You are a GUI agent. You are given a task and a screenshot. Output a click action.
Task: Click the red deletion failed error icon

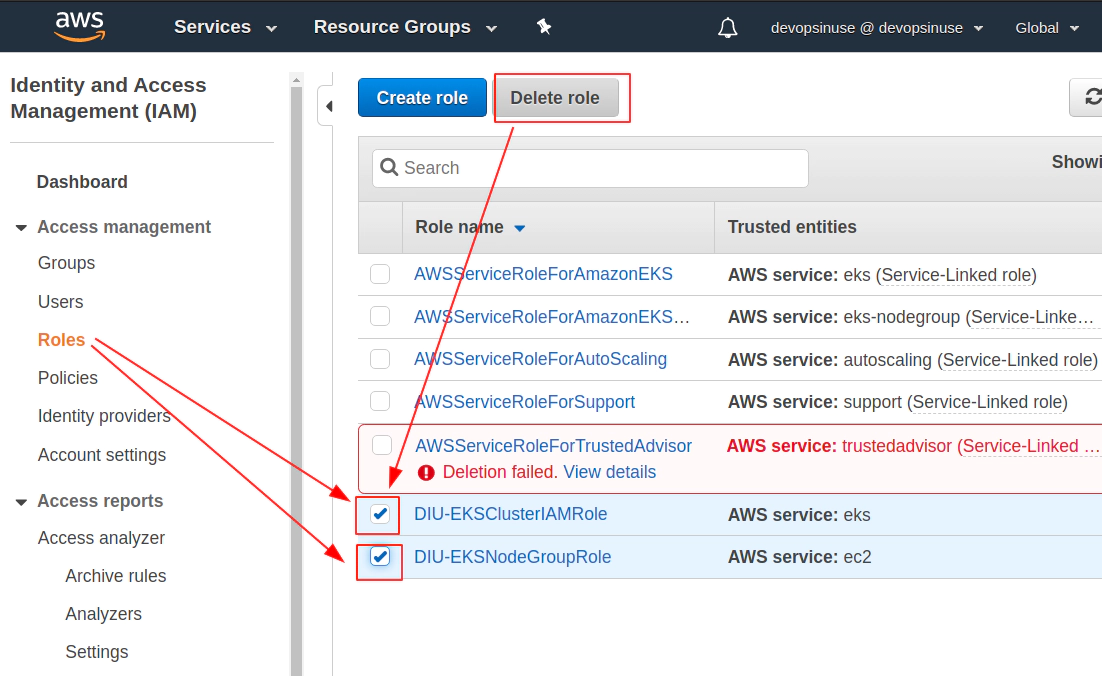click(426, 473)
